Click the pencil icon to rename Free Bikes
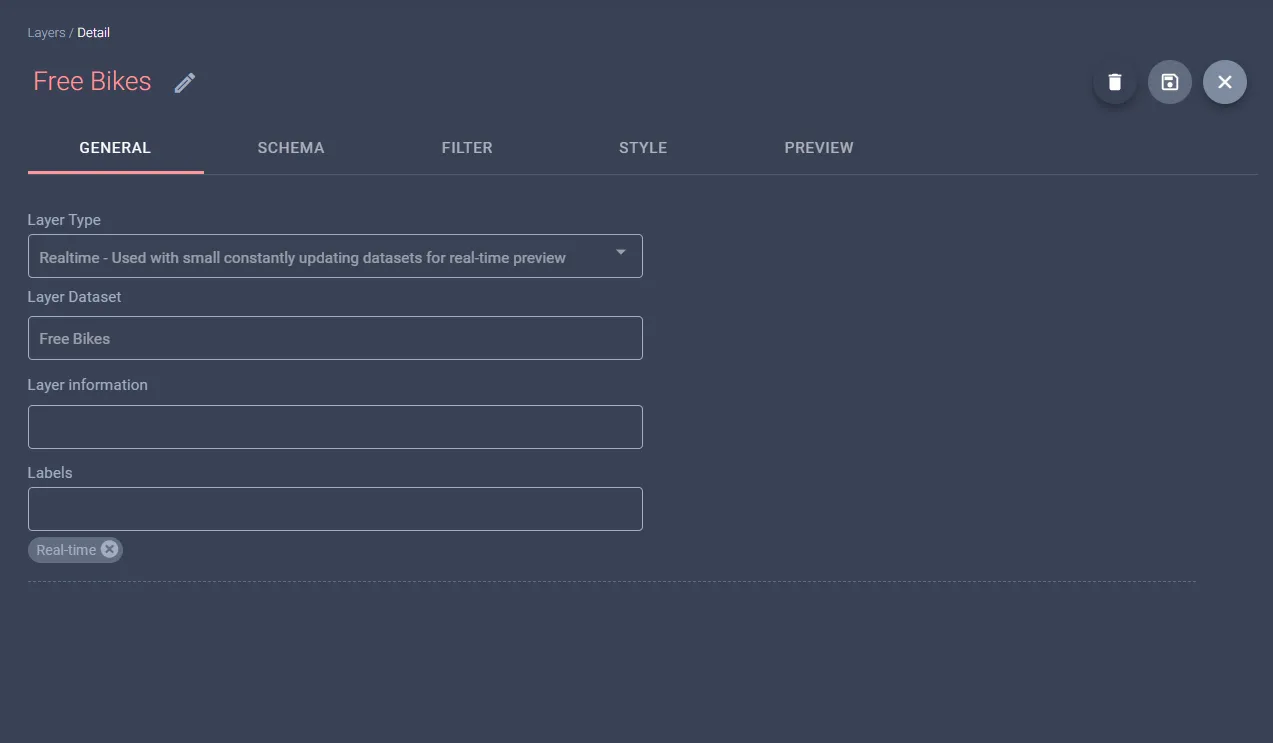The image size is (1273, 743). click(185, 83)
